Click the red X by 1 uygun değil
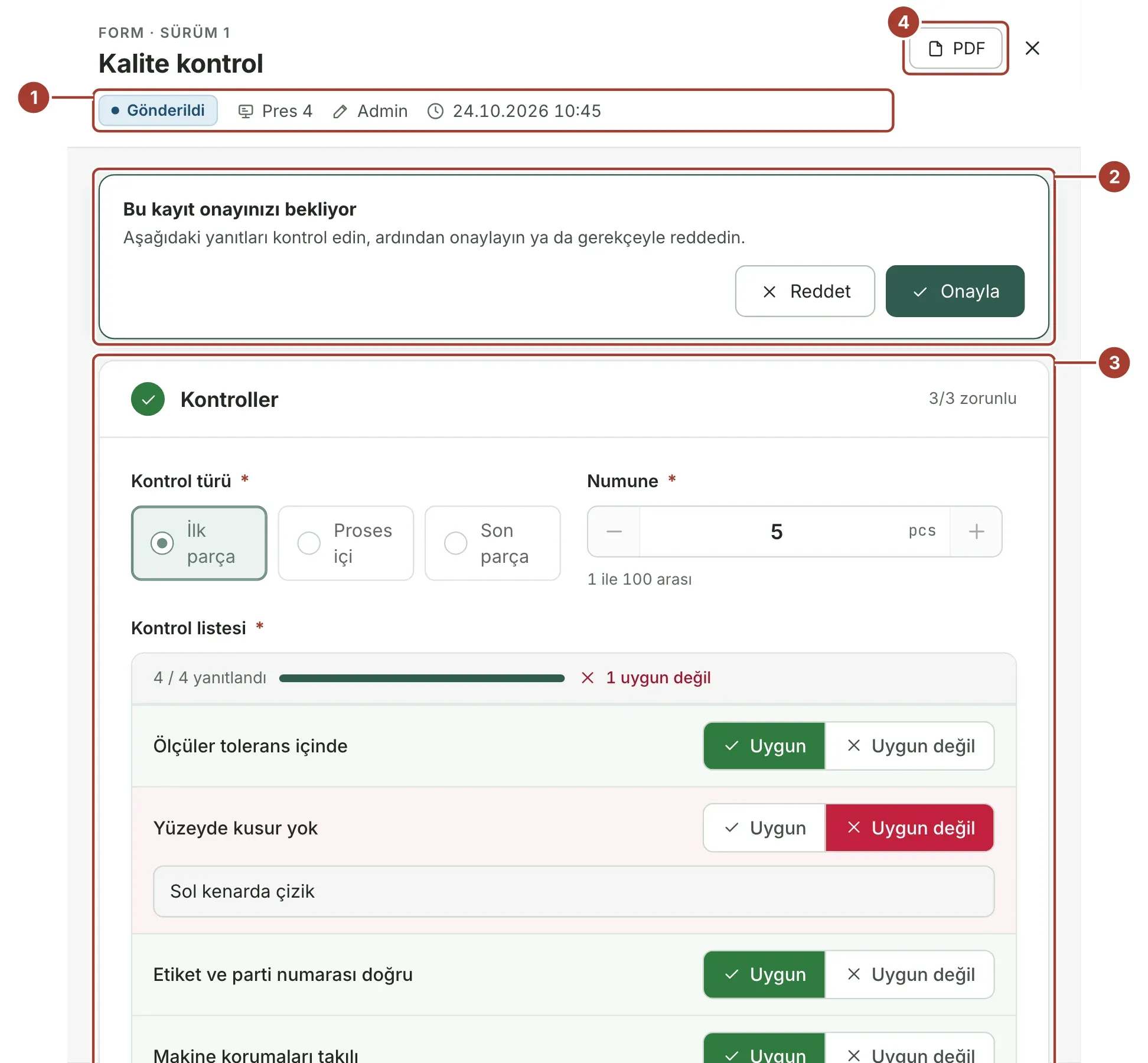Viewport: 1148px width, 1063px height. click(588, 678)
